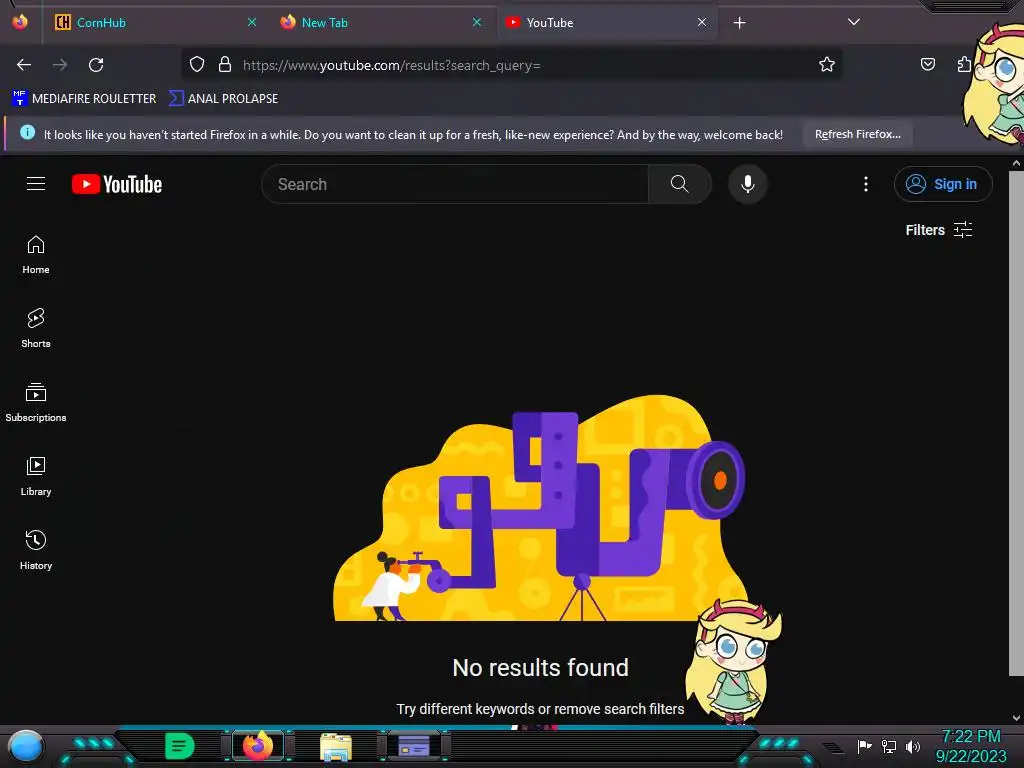Open the Start orb
Screen dimensions: 1024x768
click(26, 747)
